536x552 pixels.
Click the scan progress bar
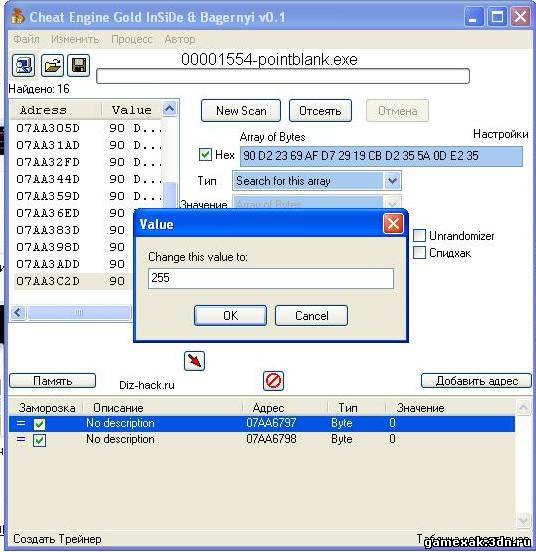pos(283,76)
